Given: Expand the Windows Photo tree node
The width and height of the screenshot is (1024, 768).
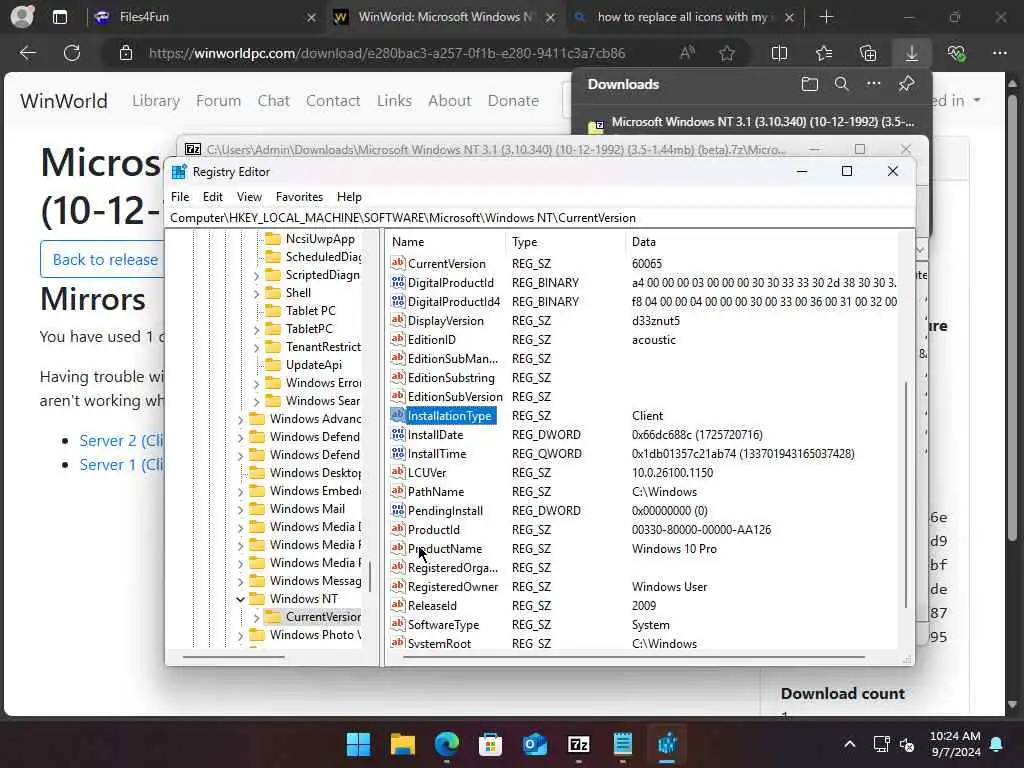Looking at the screenshot, I should (x=240, y=635).
